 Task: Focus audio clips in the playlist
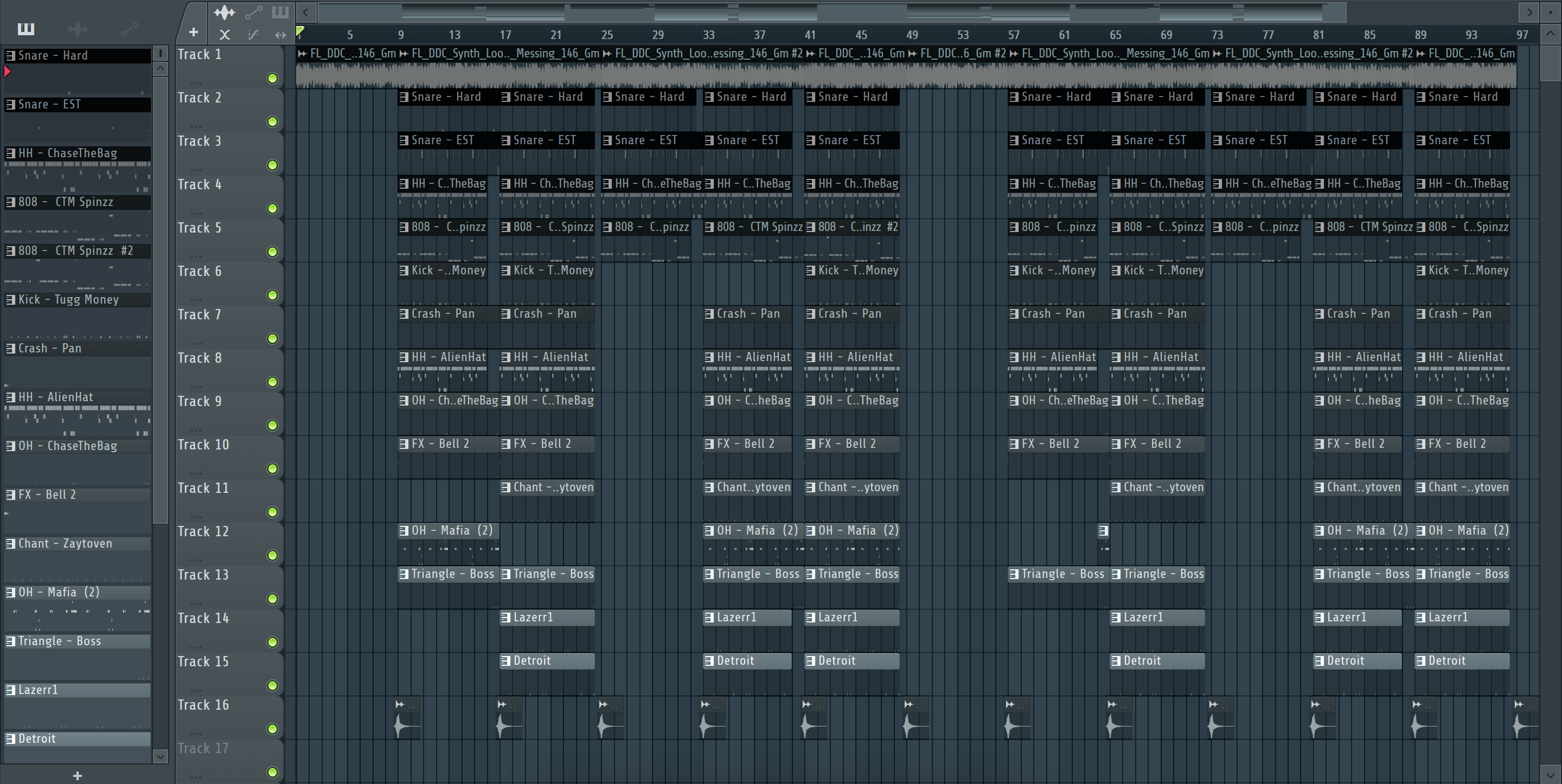pos(225,11)
